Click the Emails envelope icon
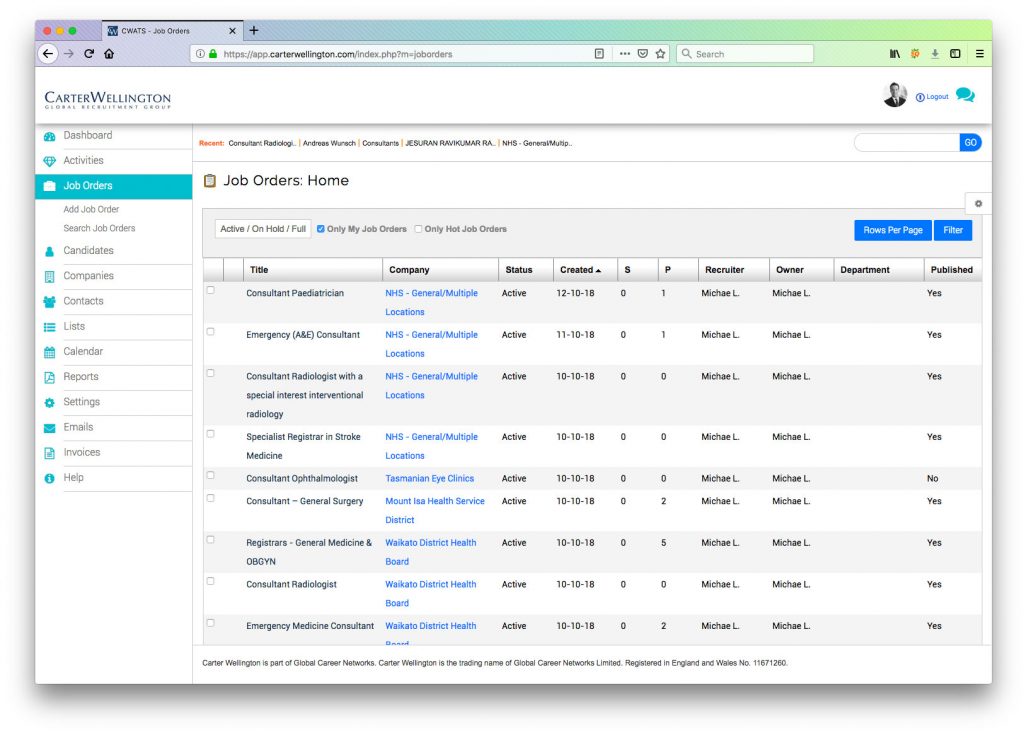1024x733 pixels. (50, 428)
